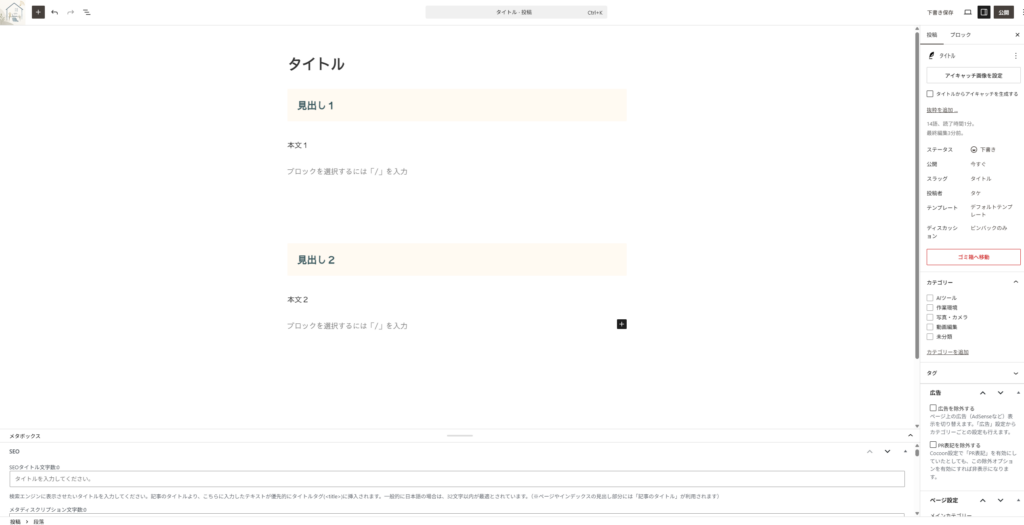Toggle the SEO meta box triangle

point(905,451)
